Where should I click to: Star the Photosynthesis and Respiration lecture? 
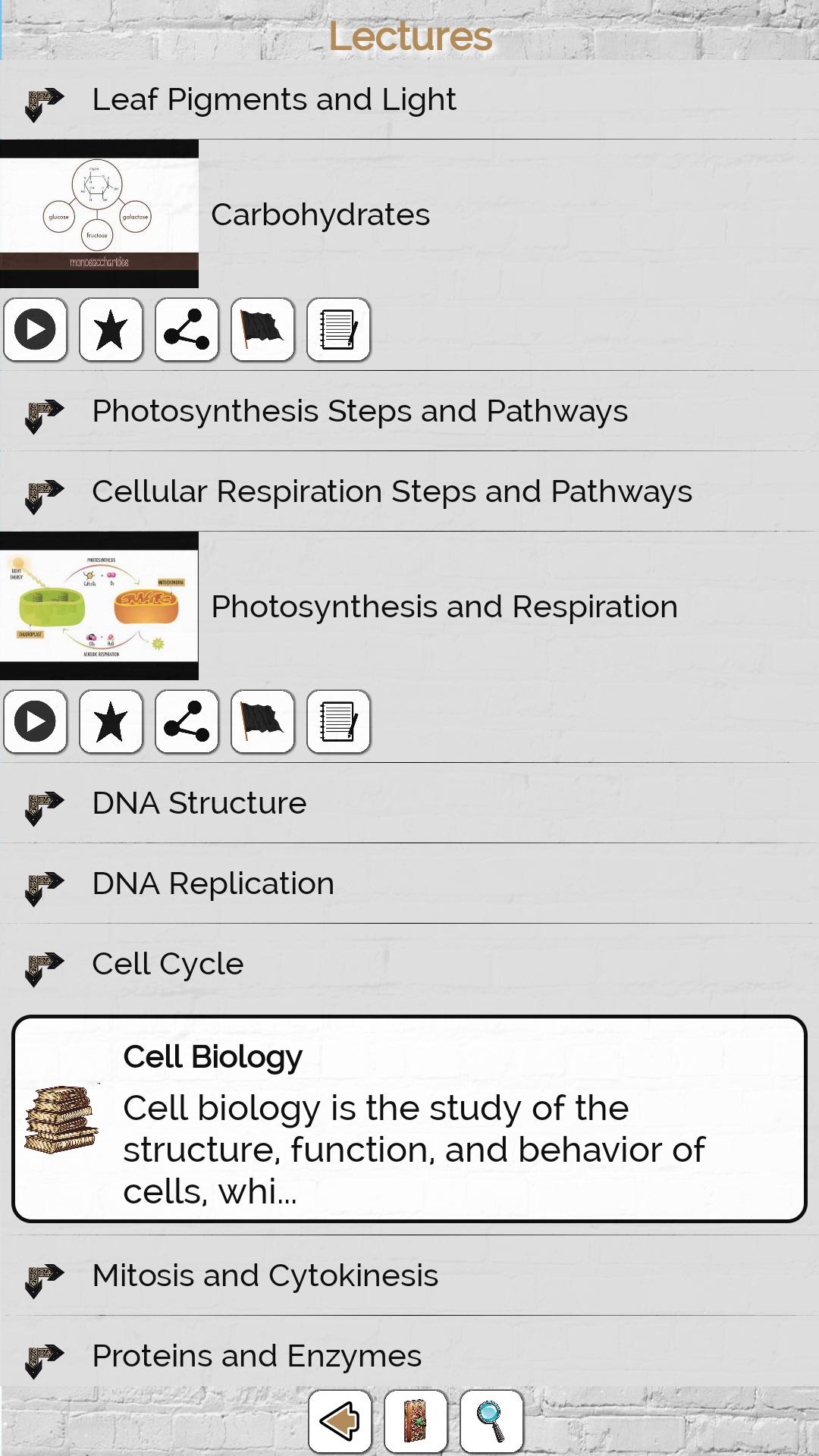pyautogui.click(x=111, y=722)
